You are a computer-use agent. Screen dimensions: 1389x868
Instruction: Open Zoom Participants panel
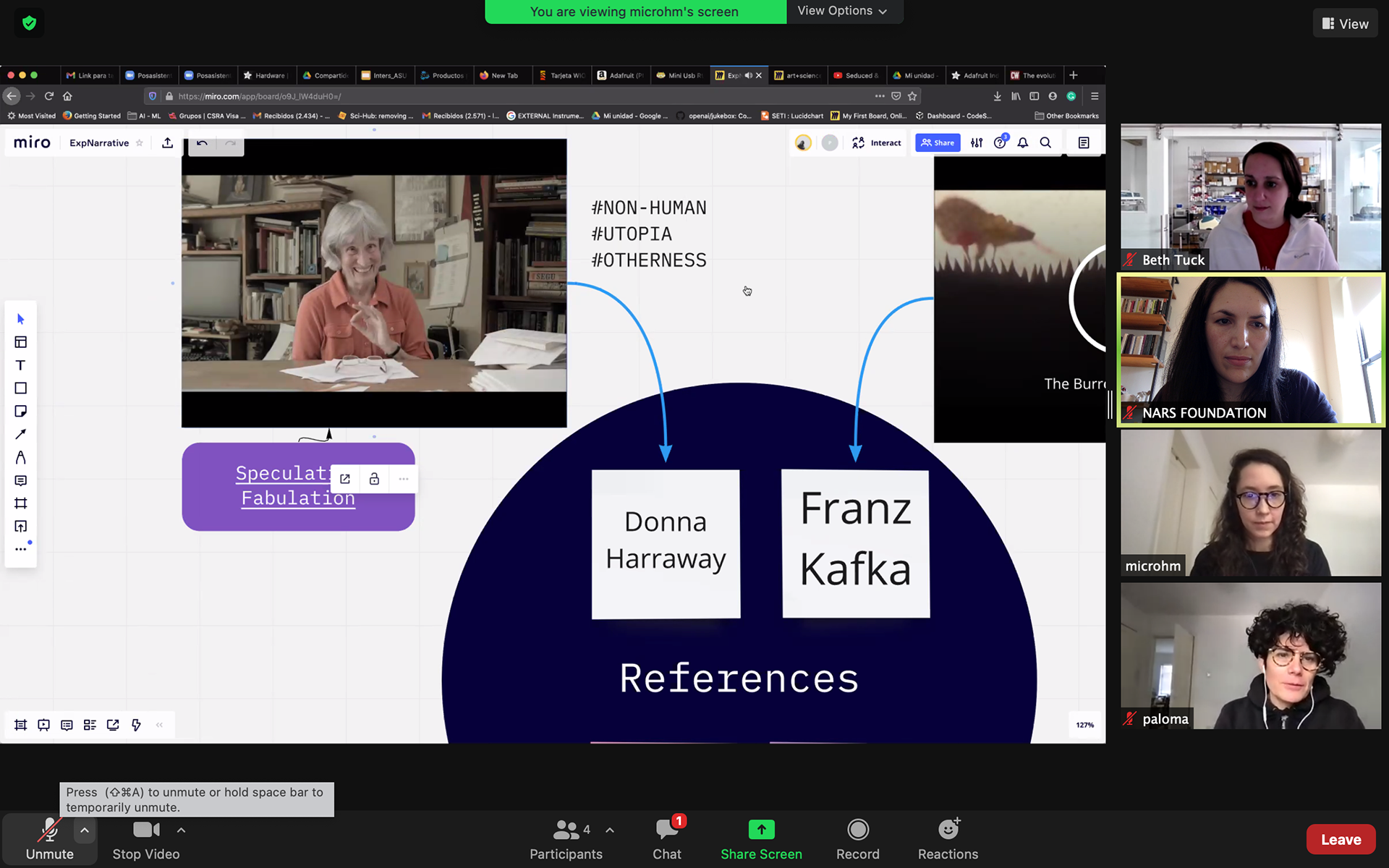[x=566, y=839]
